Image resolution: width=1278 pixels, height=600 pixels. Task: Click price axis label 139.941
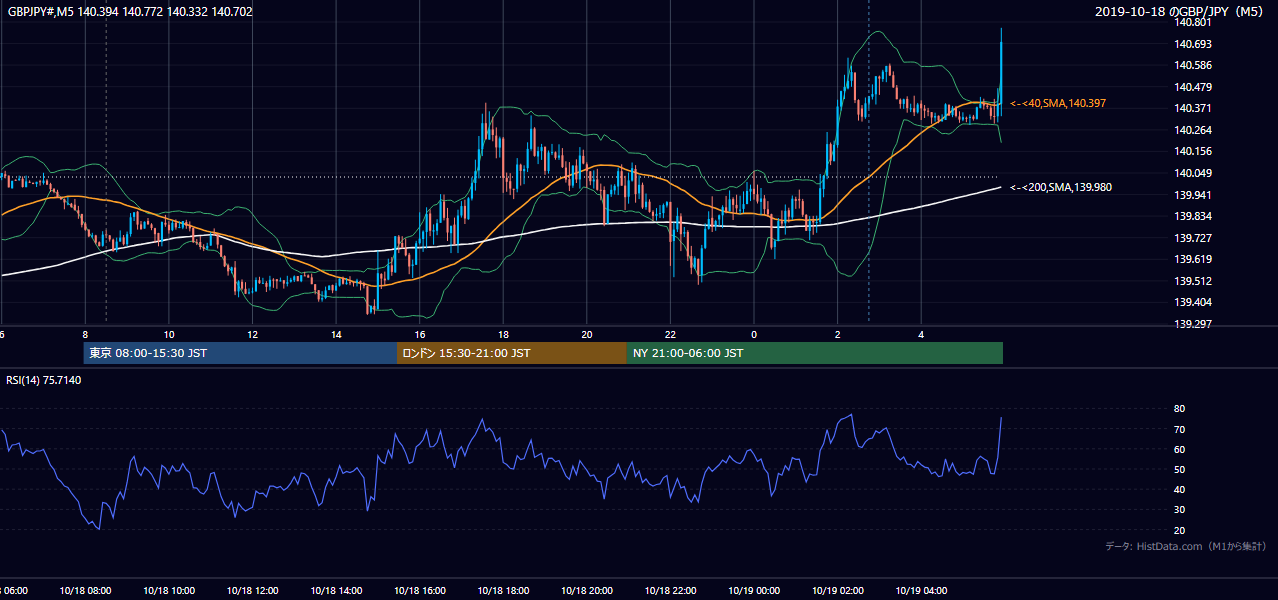pos(1194,195)
